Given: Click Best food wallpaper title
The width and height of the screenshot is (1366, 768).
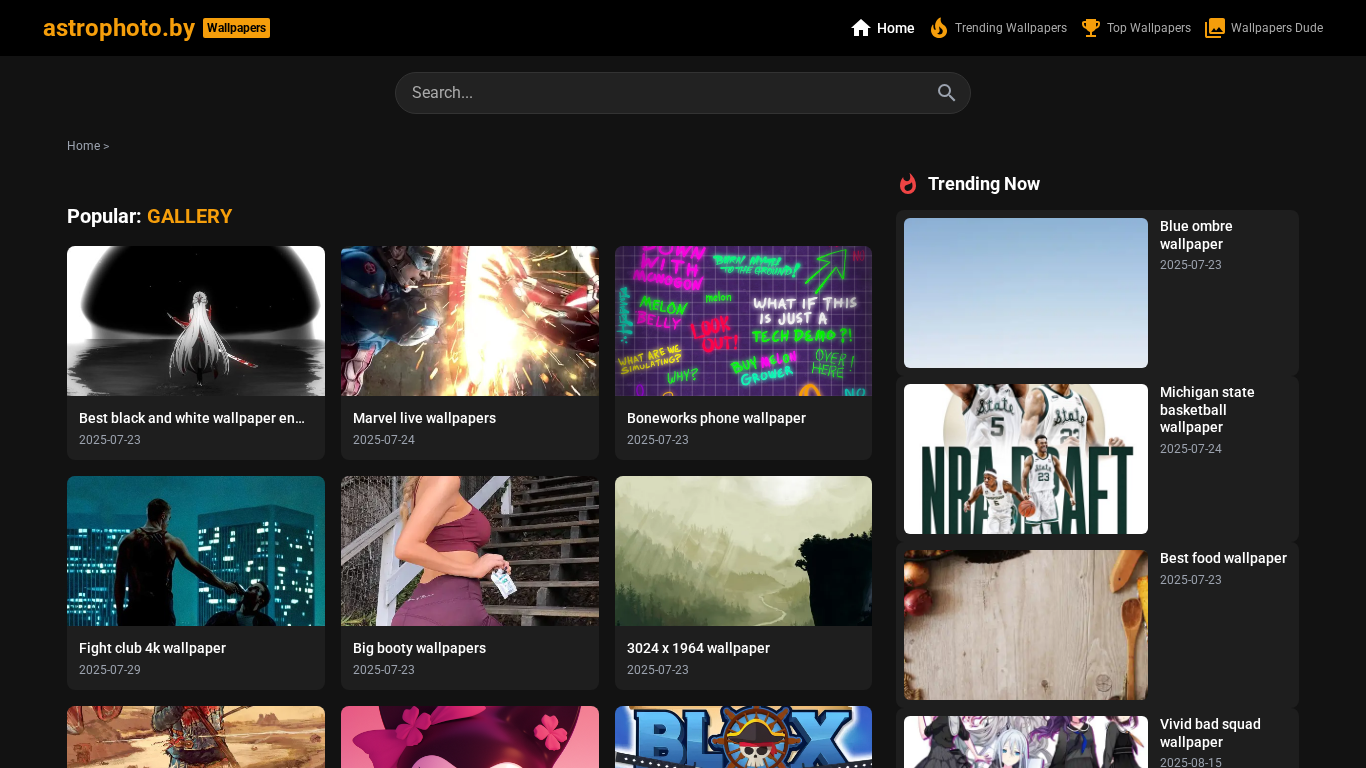Looking at the screenshot, I should [1223, 558].
